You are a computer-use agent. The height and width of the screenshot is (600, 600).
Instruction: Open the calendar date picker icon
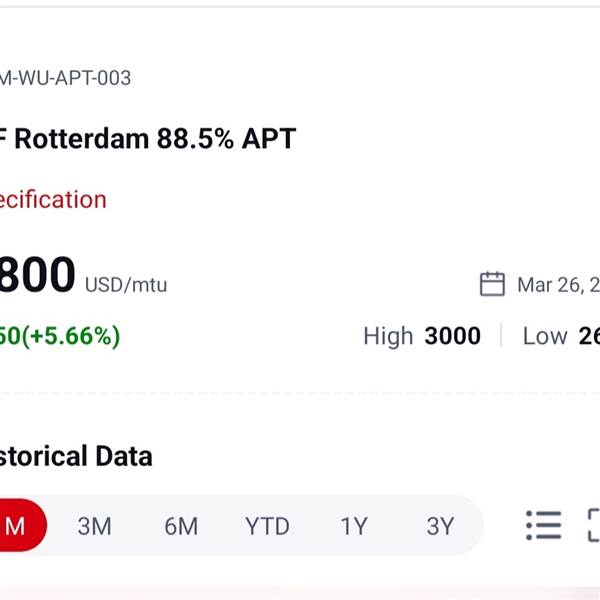(492, 284)
